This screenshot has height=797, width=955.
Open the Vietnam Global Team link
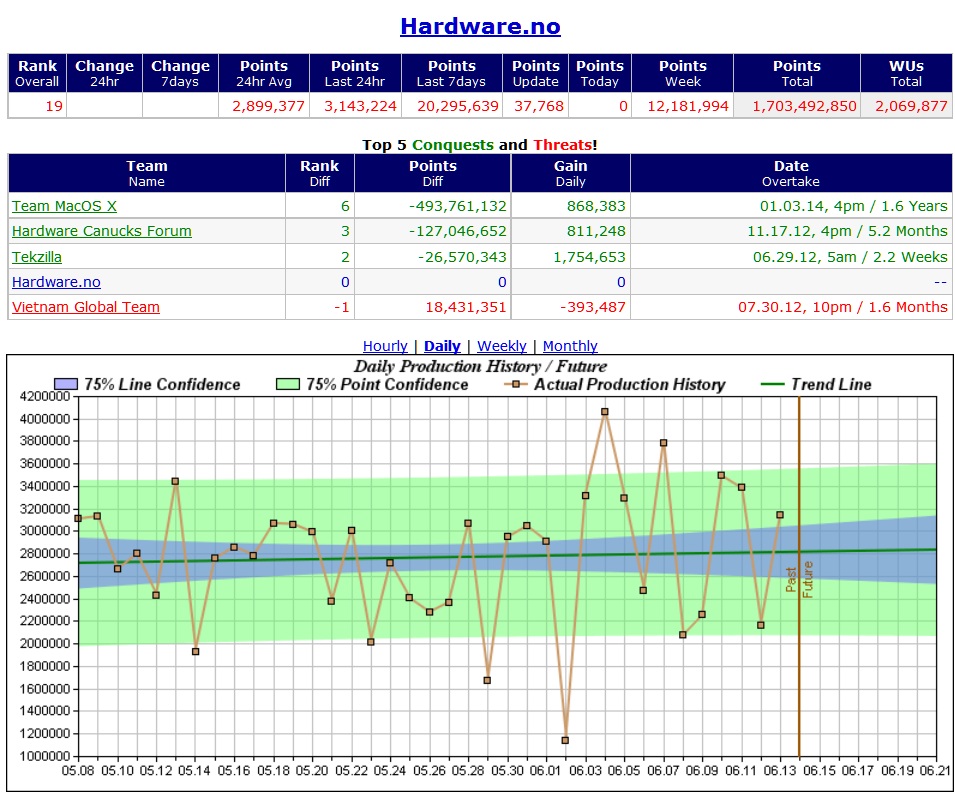tap(86, 307)
